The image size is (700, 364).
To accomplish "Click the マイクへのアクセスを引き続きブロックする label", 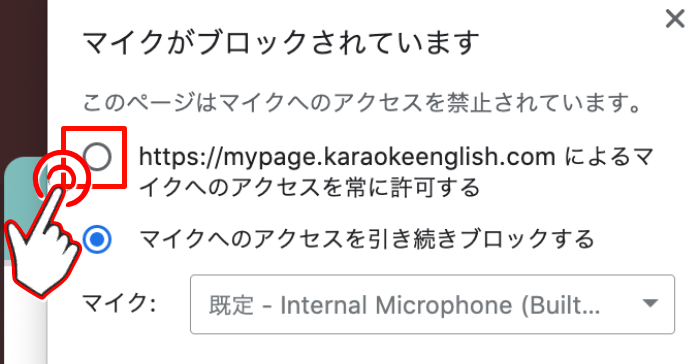I will click(367, 239).
